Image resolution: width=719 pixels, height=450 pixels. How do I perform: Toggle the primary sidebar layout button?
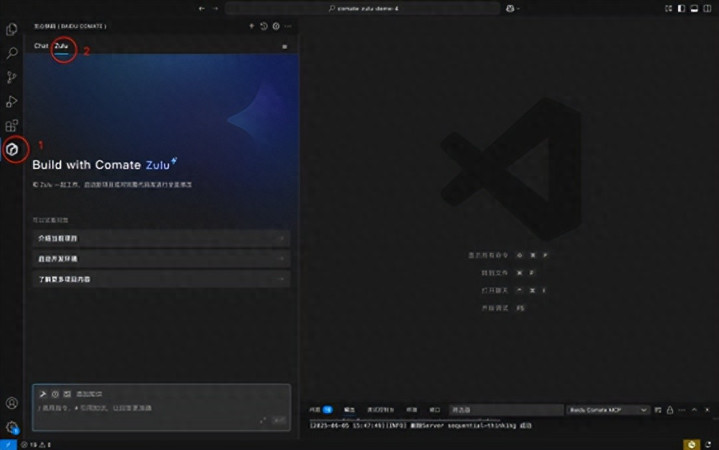tap(681, 8)
